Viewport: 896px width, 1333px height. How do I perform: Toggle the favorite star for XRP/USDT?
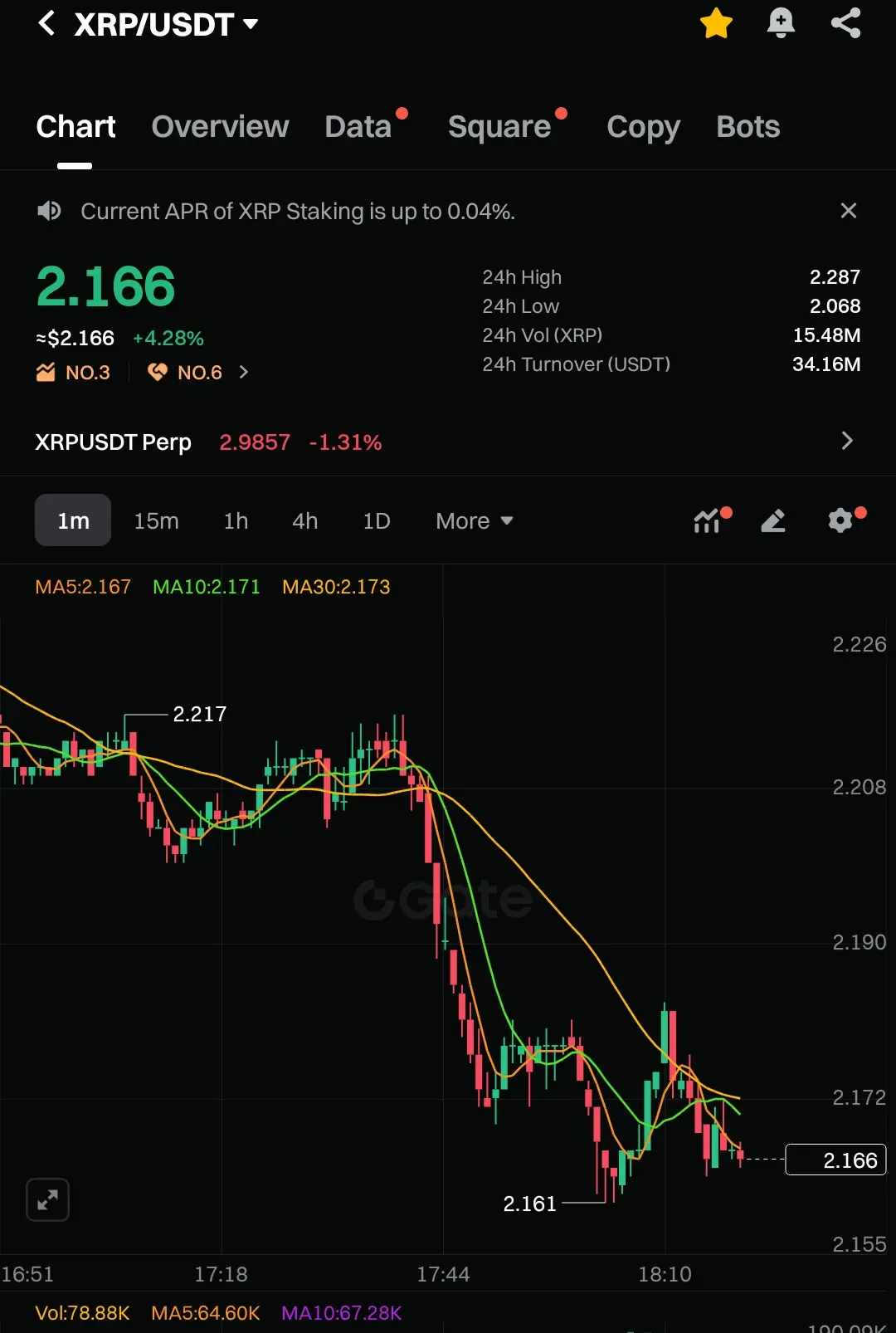point(716,23)
